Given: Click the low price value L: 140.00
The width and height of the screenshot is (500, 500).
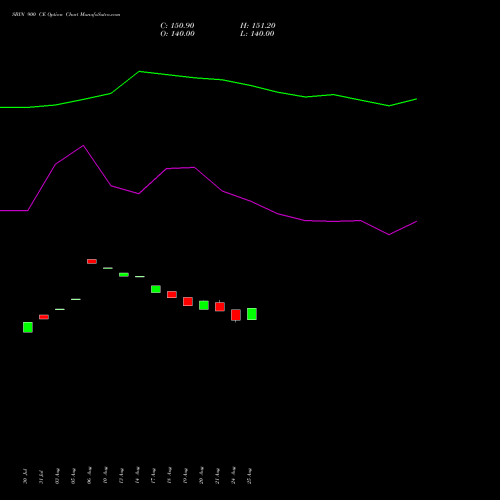Looking at the screenshot, I should pos(257,34).
